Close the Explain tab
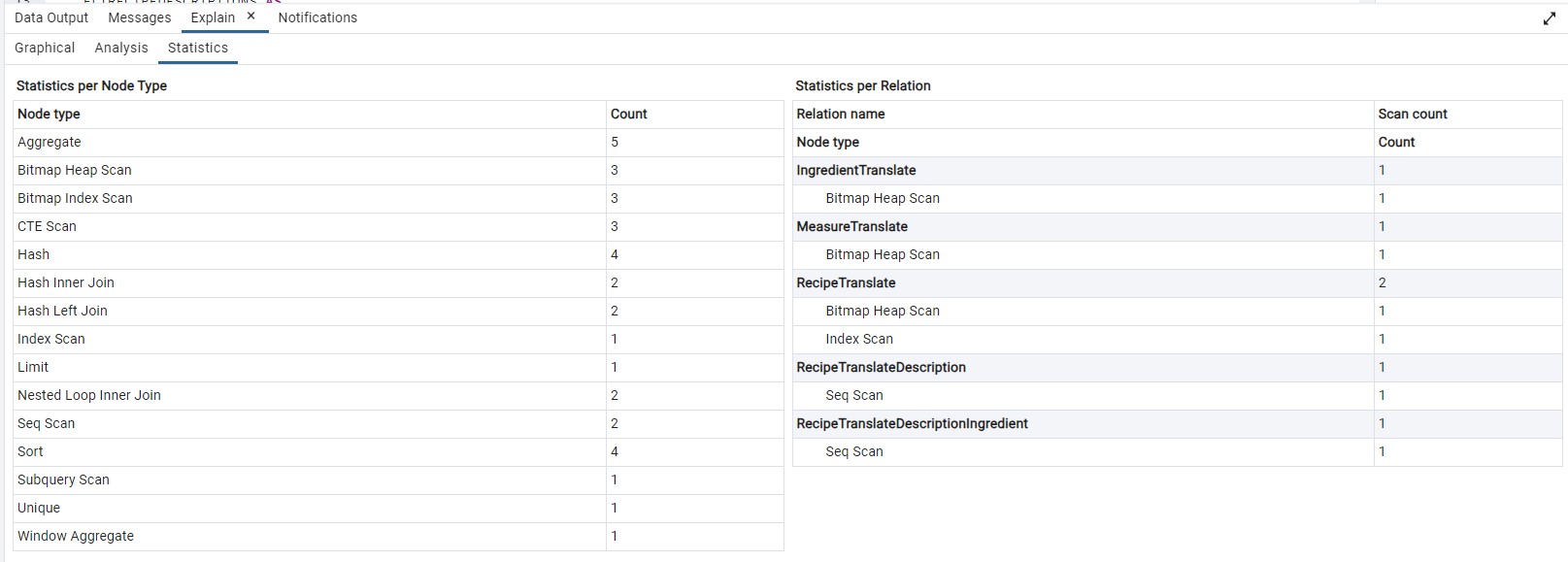The image size is (1568, 562). [x=250, y=17]
